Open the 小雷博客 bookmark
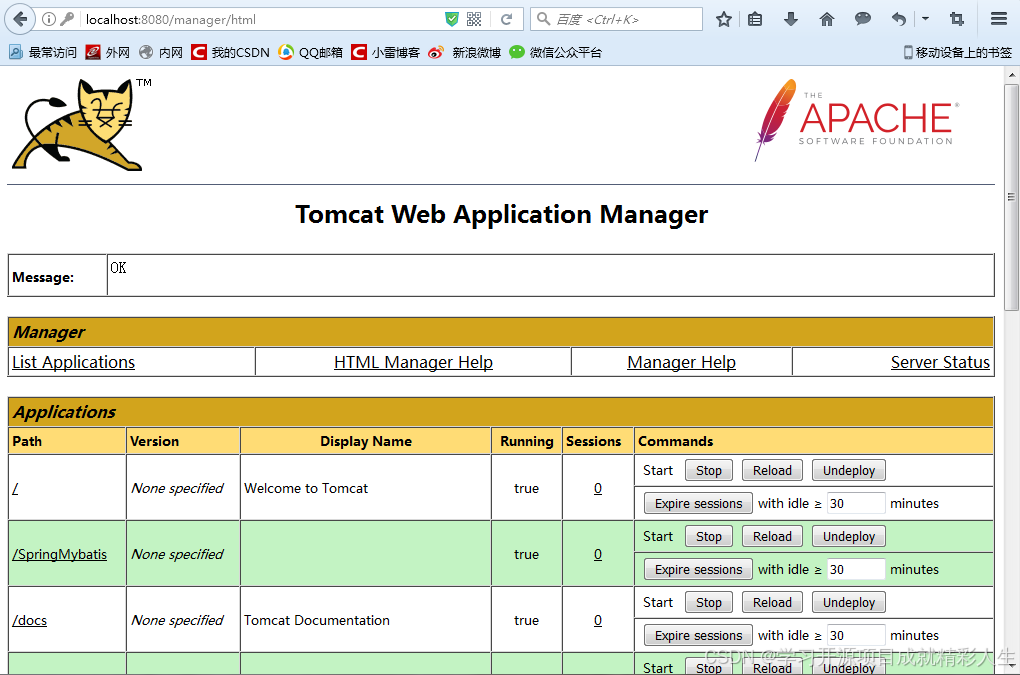The image size is (1020, 675). click(385, 53)
